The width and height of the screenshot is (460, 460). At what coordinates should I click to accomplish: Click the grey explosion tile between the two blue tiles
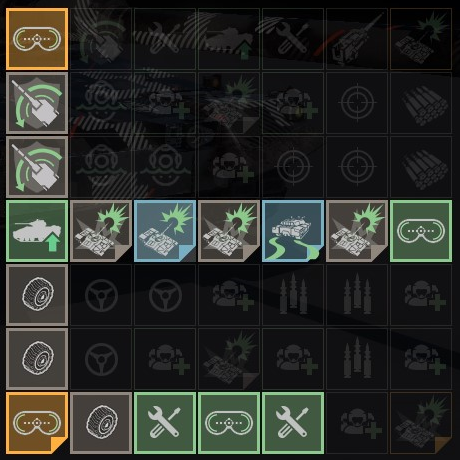(229, 231)
